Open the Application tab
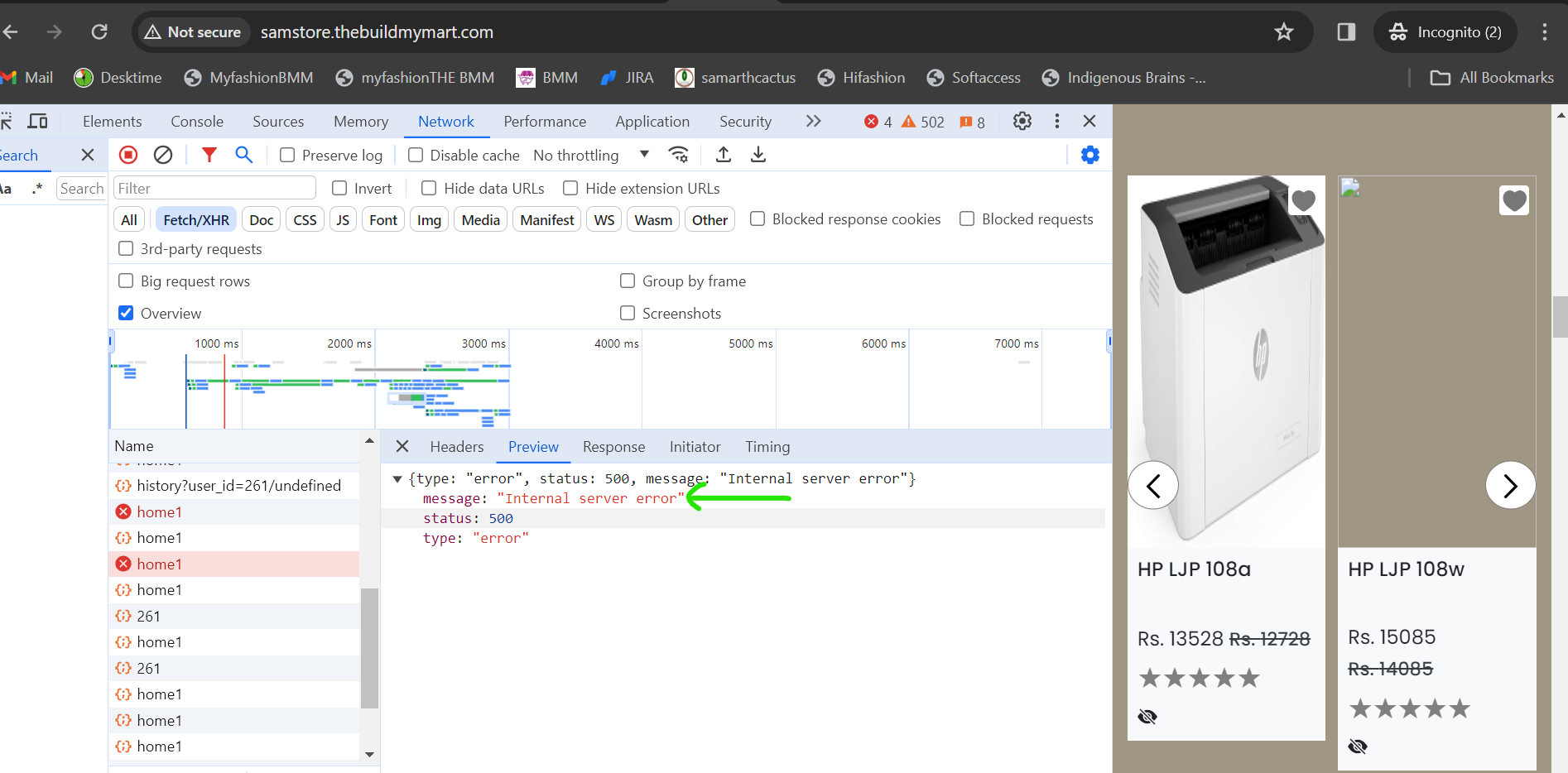 [x=652, y=122]
